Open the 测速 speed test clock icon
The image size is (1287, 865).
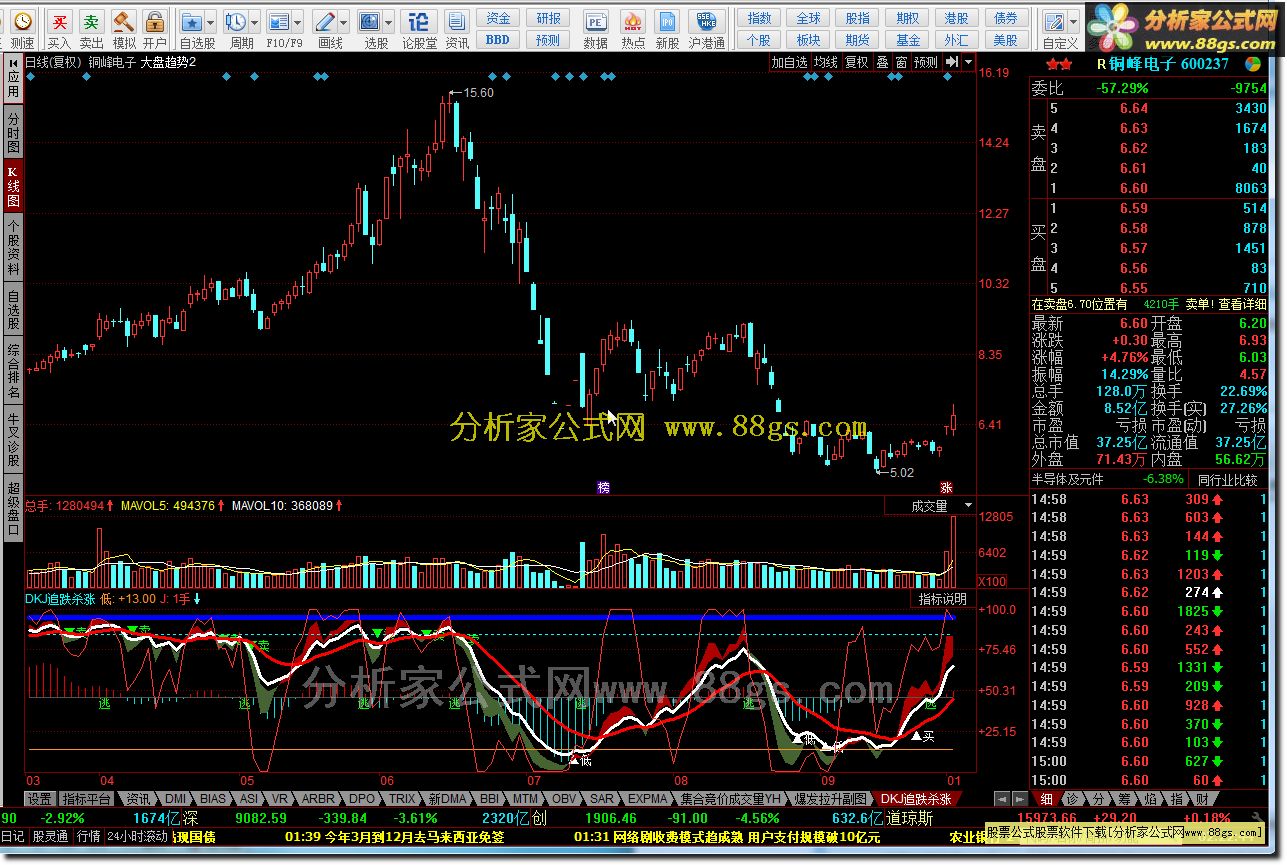[22, 21]
